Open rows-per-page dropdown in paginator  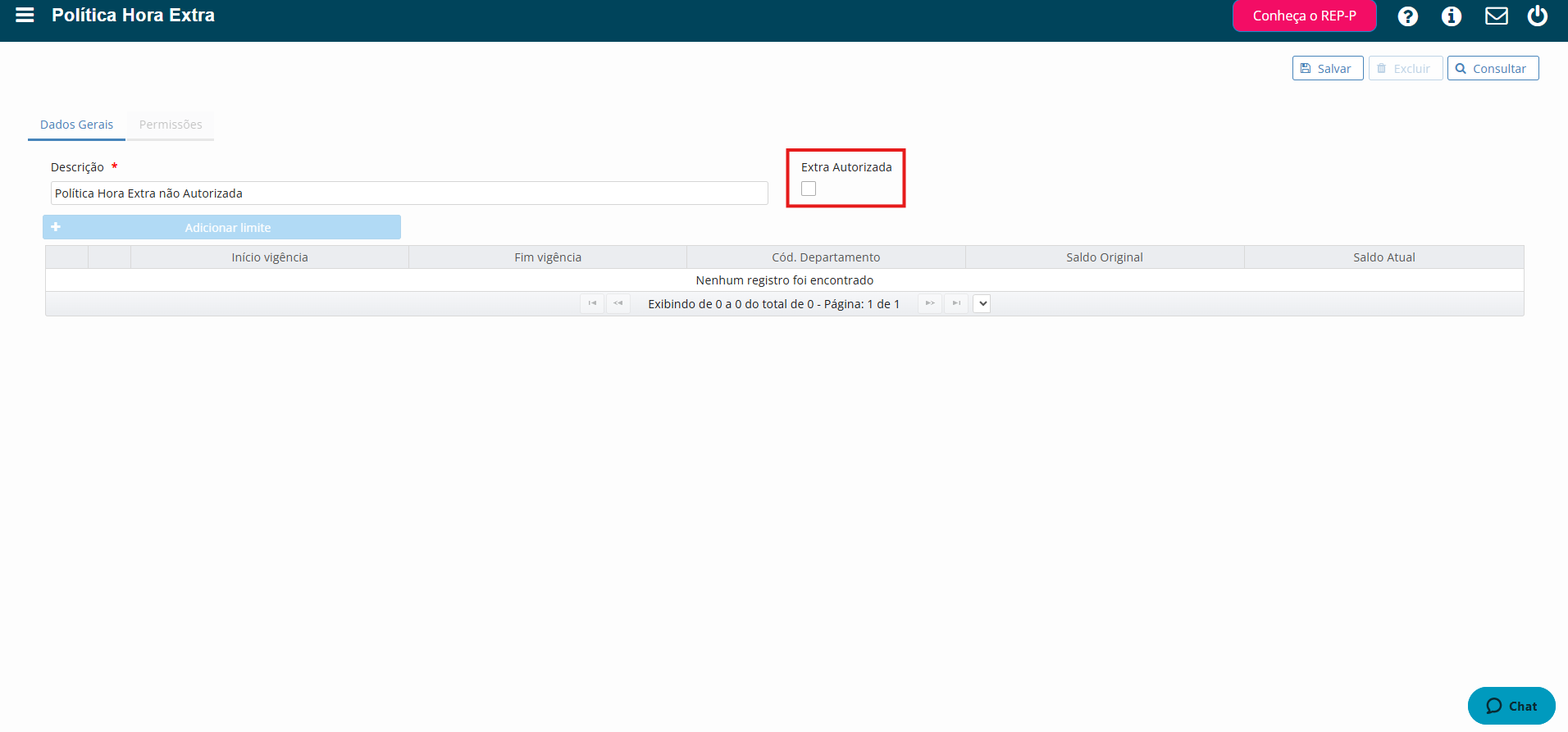982,303
